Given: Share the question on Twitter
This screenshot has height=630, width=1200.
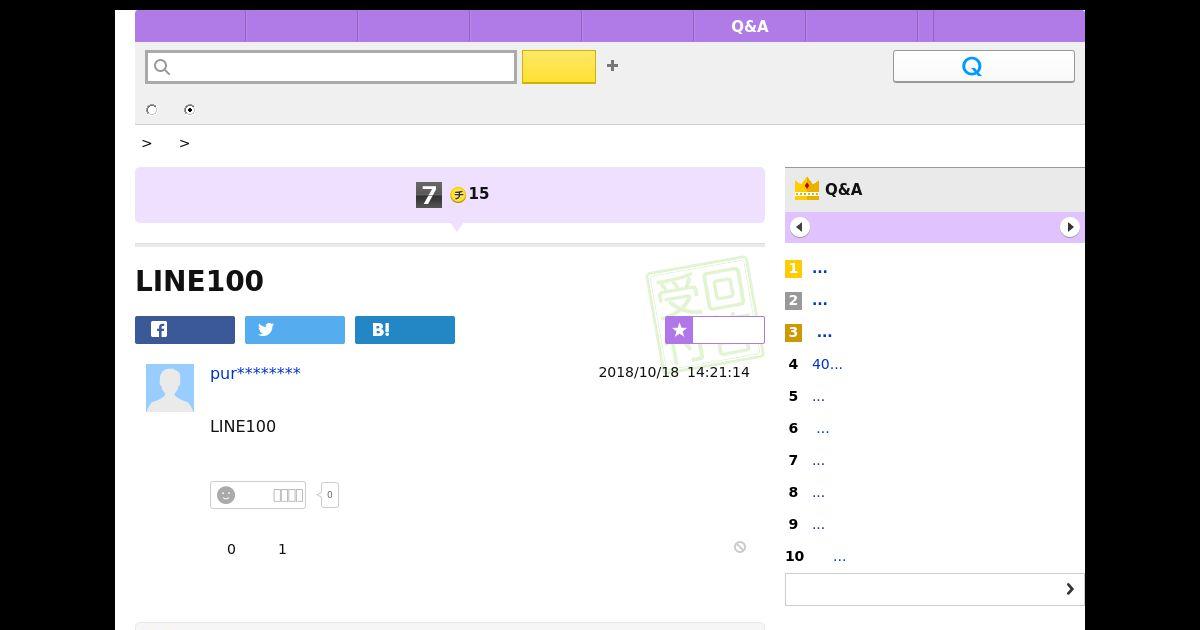Looking at the screenshot, I should pos(295,330).
